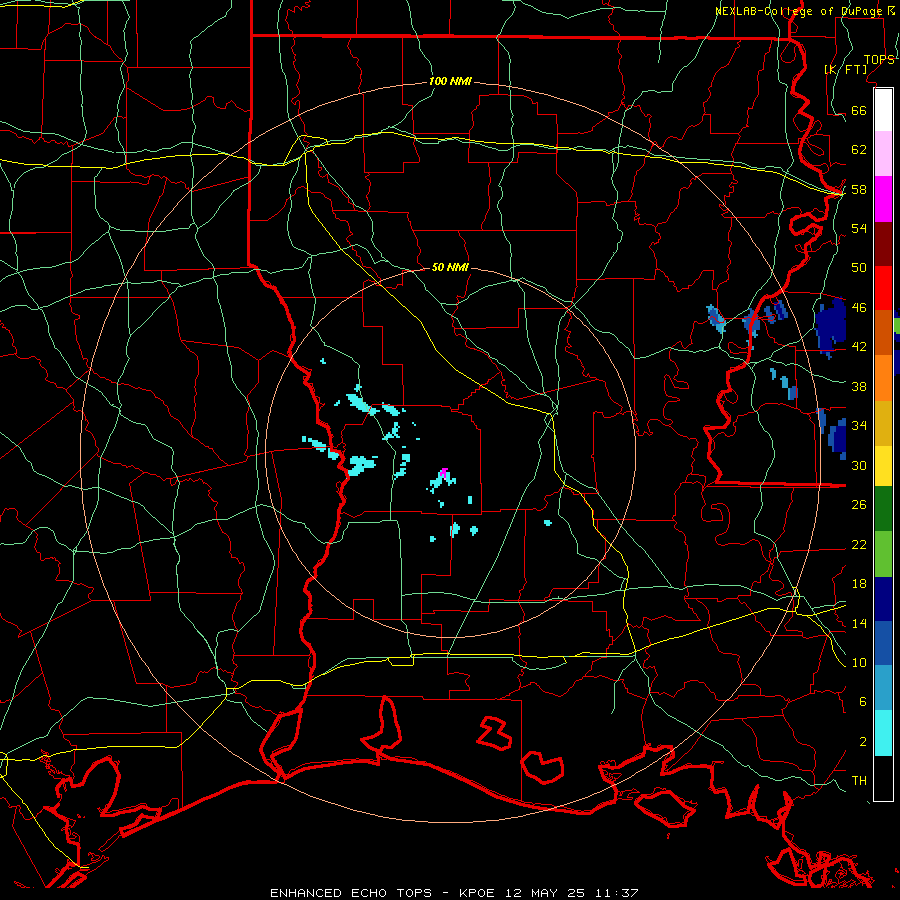
Task: Click the black TH band in legend
Action: tap(883, 778)
